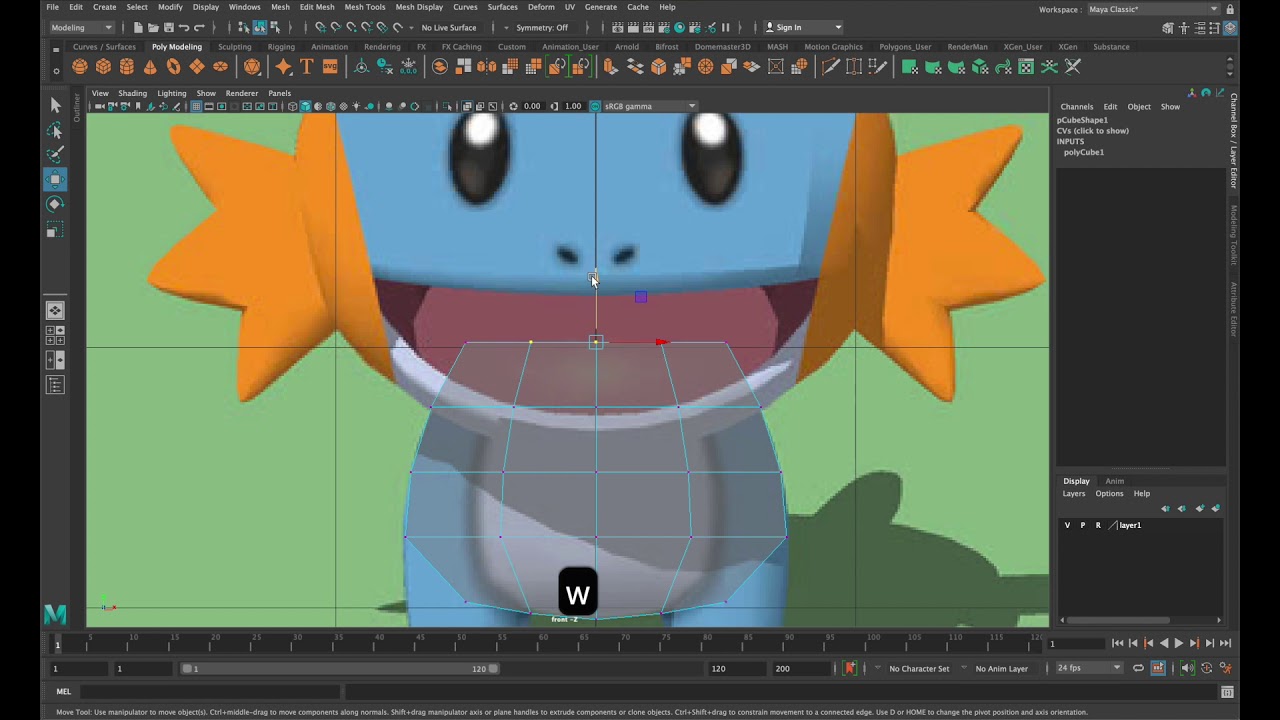Click the MEL command line input
This screenshot has width=1280, height=720.
(x=210, y=691)
